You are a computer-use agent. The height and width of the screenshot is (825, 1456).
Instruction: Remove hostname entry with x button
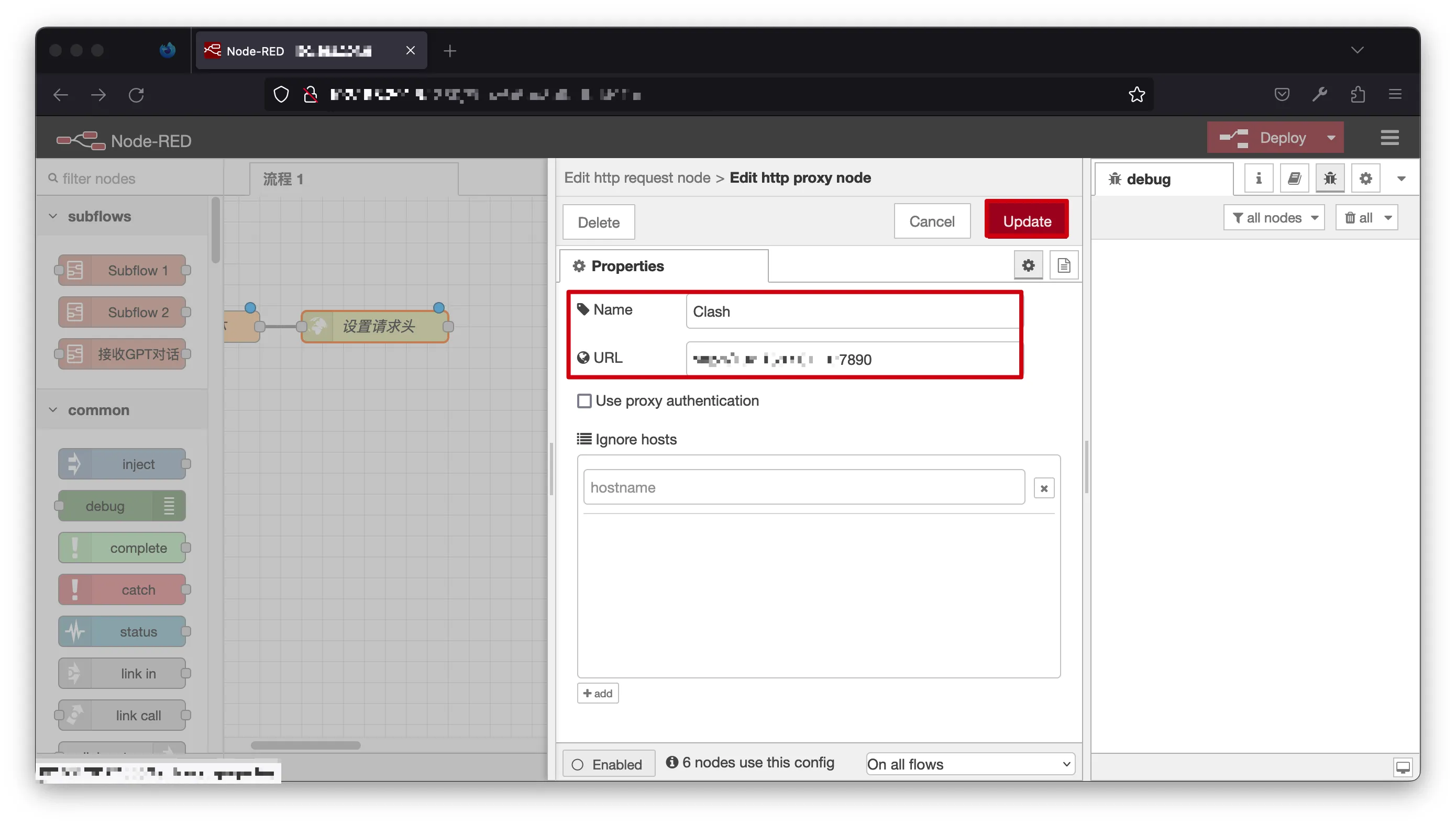1043,488
